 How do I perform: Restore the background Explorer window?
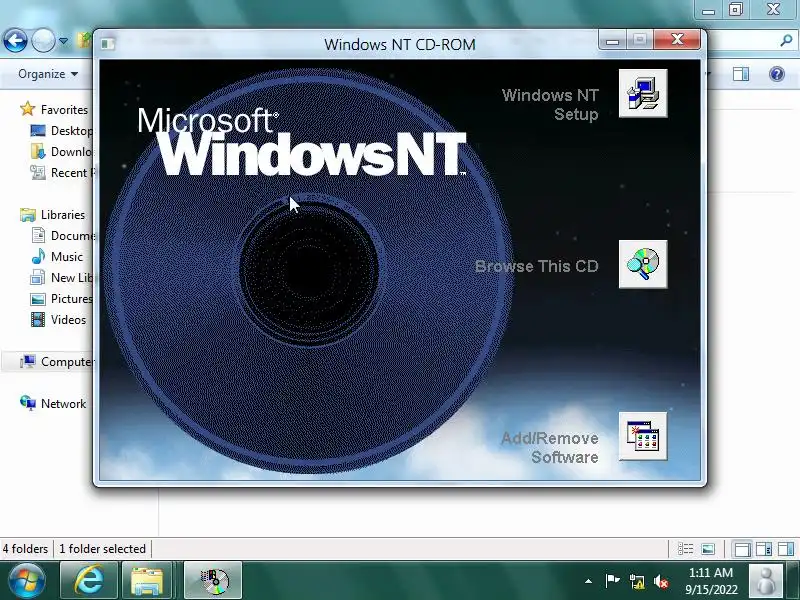click(735, 9)
